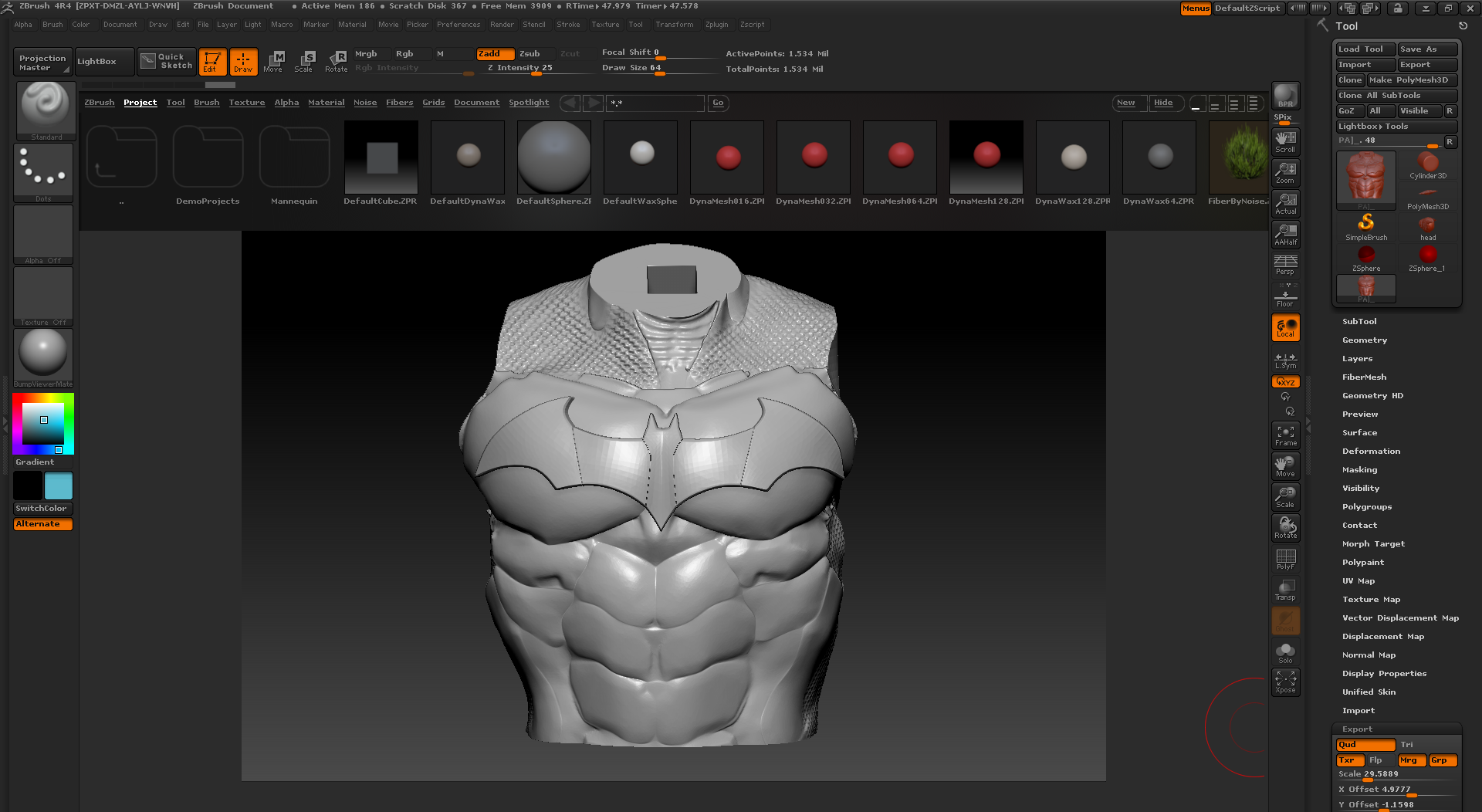Image resolution: width=1482 pixels, height=812 pixels.
Task: Adjust the Draw Size slider
Action: pyautogui.click(x=659, y=69)
